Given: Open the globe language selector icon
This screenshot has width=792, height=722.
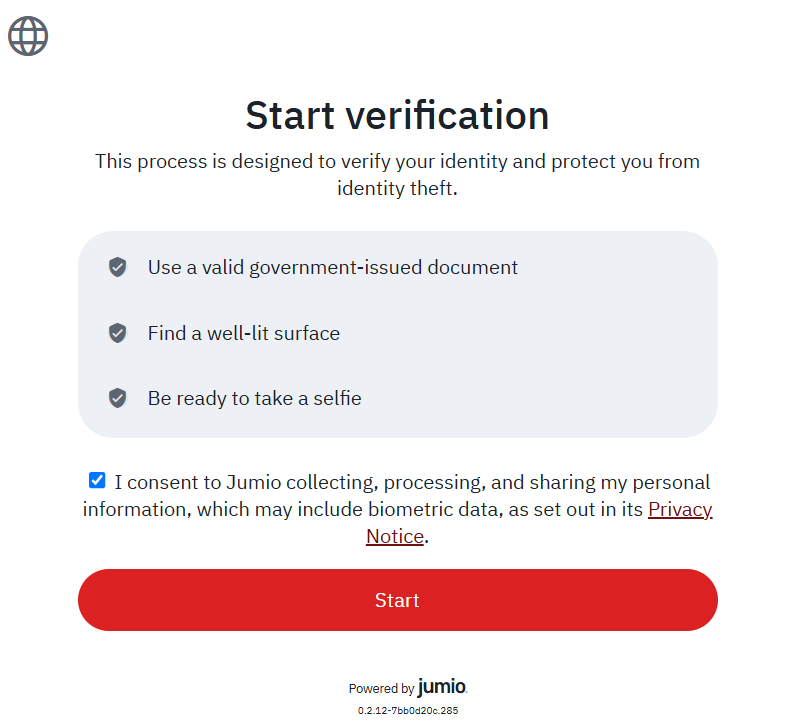Looking at the screenshot, I should pyautogui.click(x=28, y=36).
